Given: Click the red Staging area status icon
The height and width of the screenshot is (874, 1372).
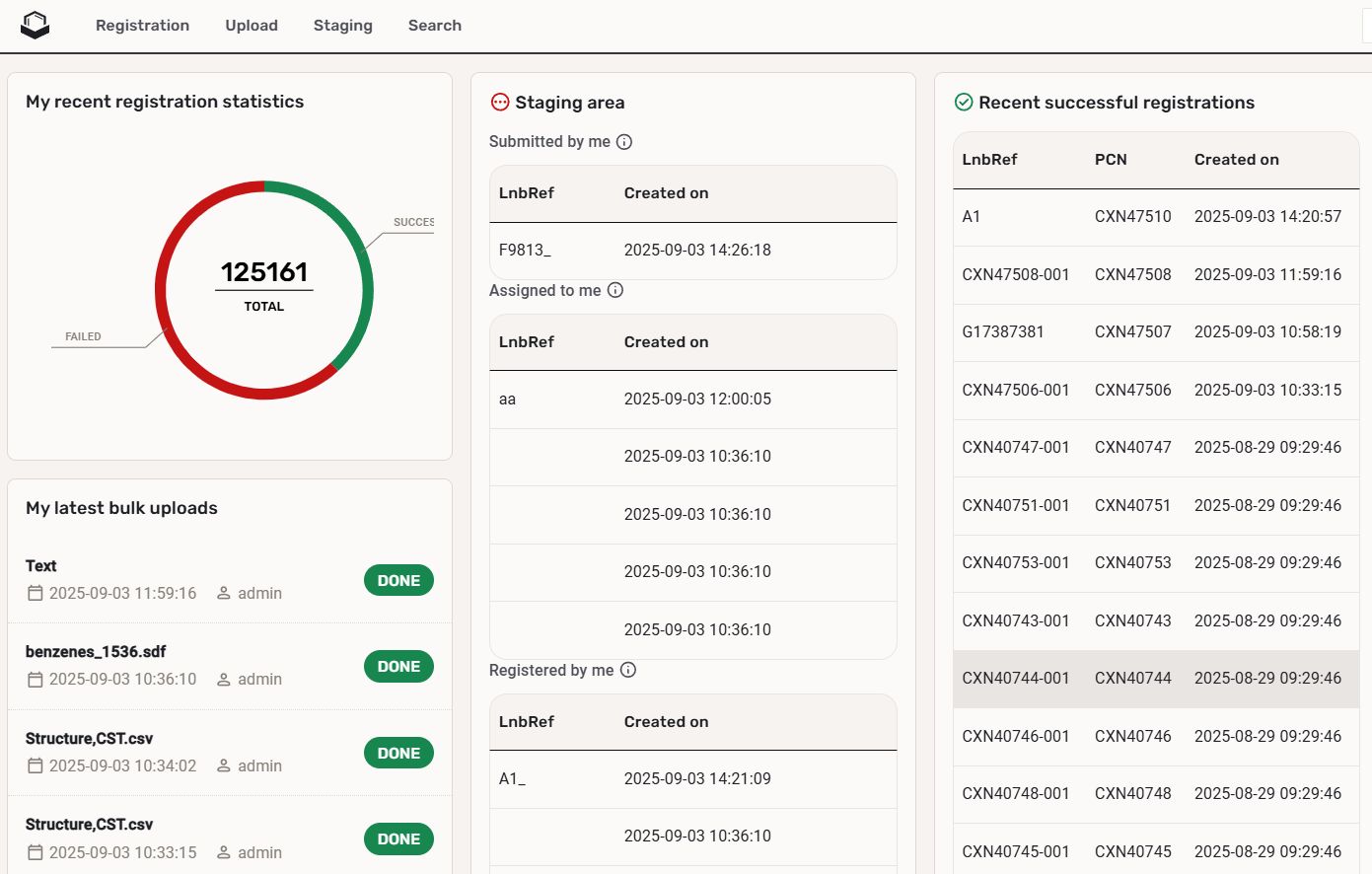Looking at the screenshot, I should tap(500, 102).
